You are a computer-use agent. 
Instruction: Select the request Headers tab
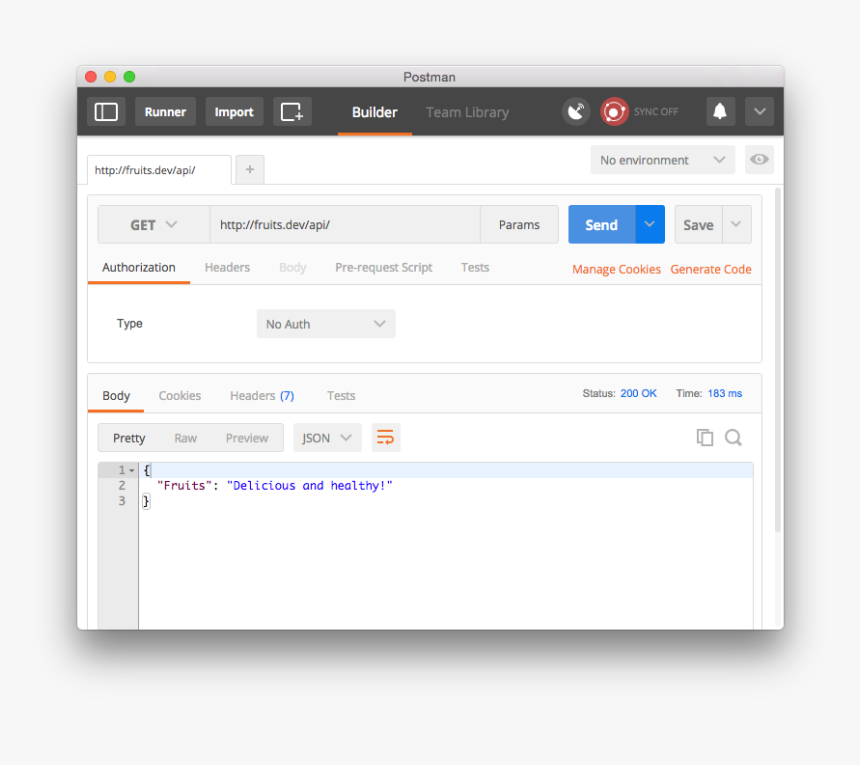(x=227, y=268)
